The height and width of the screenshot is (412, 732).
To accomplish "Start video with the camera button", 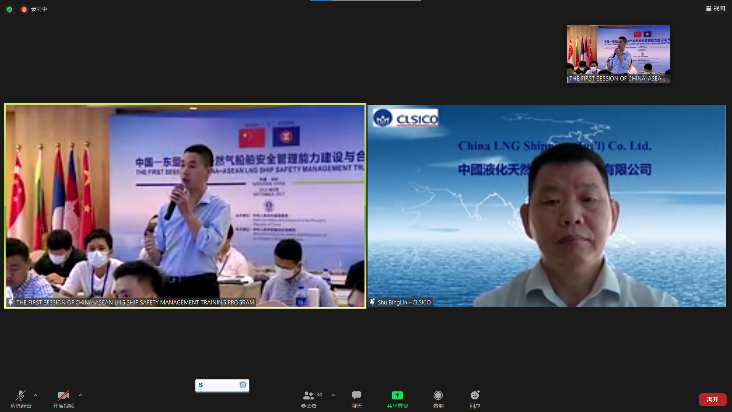I will click(x=63, y=398).
